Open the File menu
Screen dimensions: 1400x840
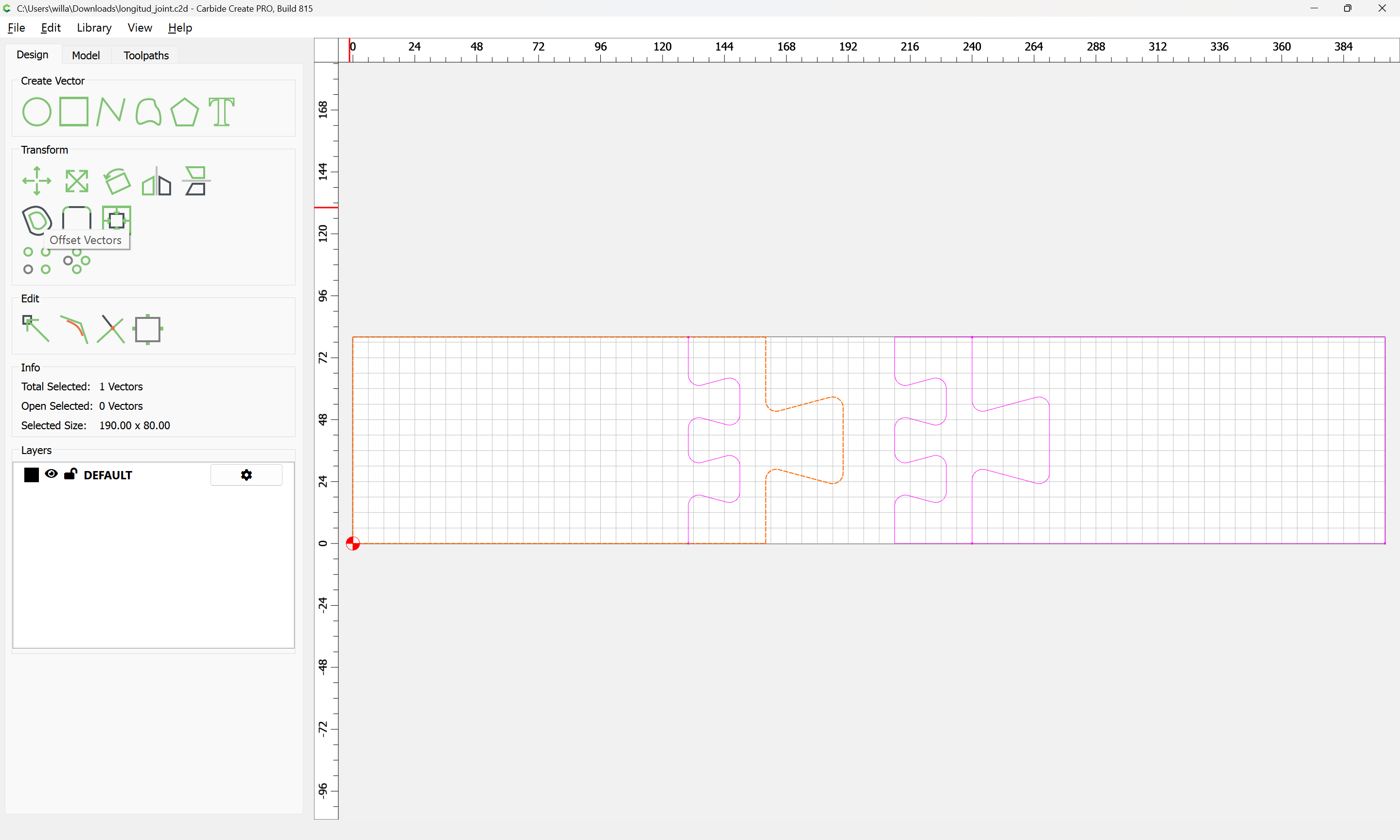[x=17, y=28]
